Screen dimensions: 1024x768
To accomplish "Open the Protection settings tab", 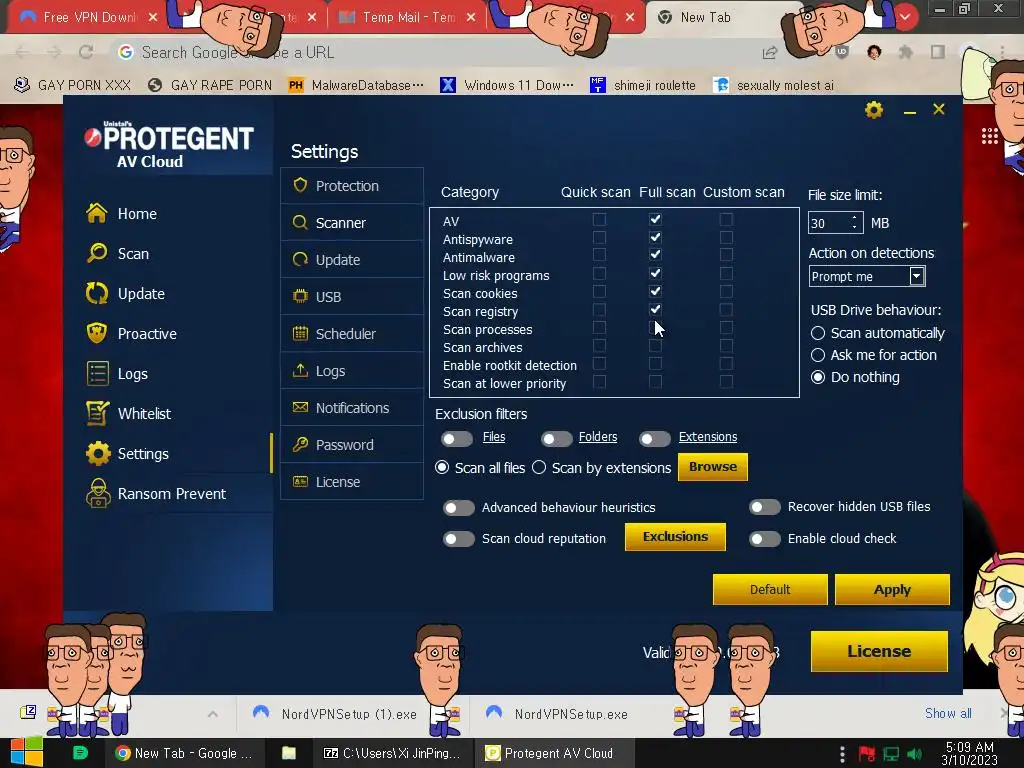I will tap(352, 185).
